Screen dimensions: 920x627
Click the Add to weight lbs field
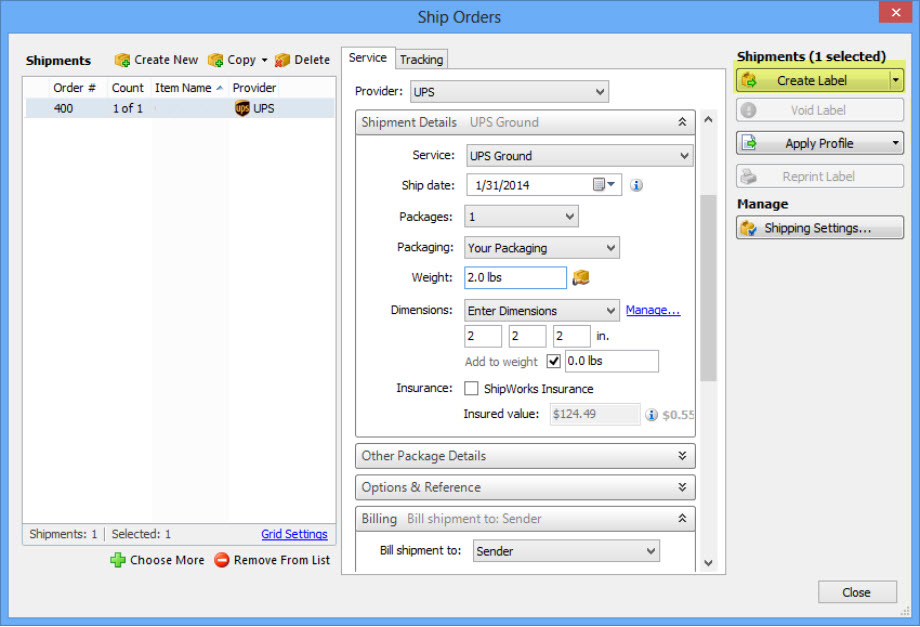pyautogui.click(x=611, y=361)
